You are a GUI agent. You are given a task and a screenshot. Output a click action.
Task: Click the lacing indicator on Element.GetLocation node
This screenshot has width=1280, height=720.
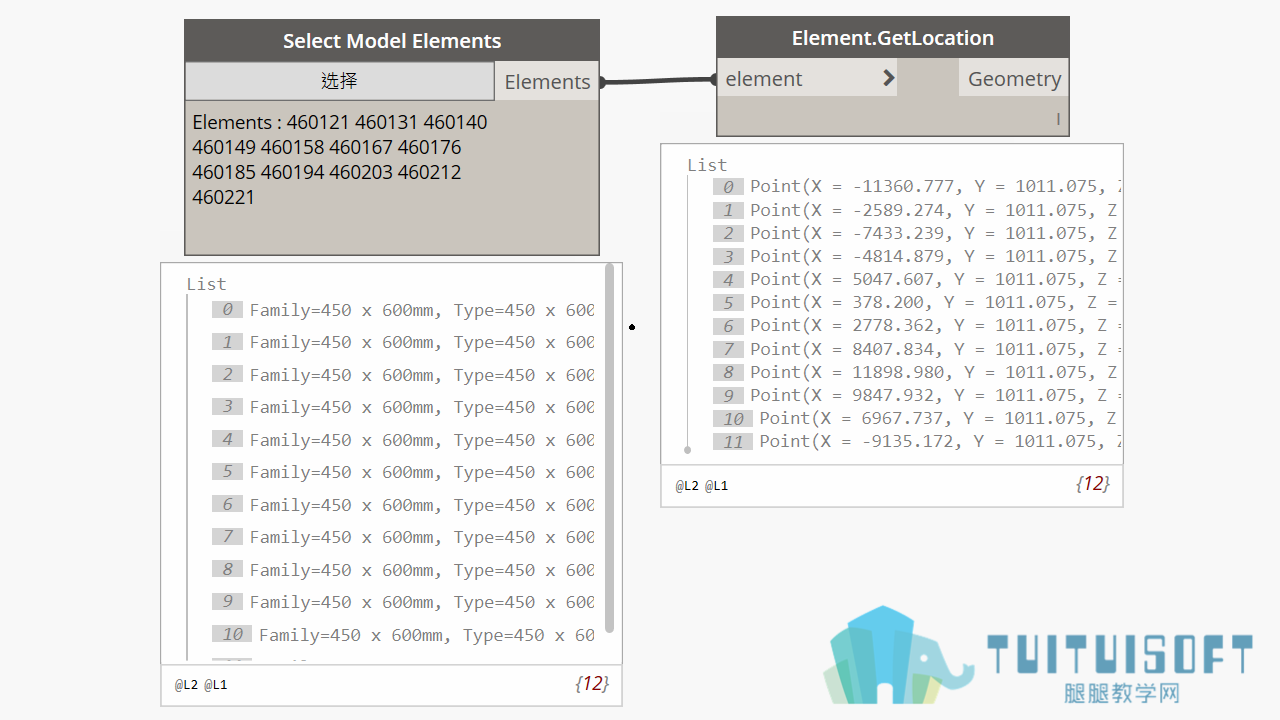tap(1058, 119)
